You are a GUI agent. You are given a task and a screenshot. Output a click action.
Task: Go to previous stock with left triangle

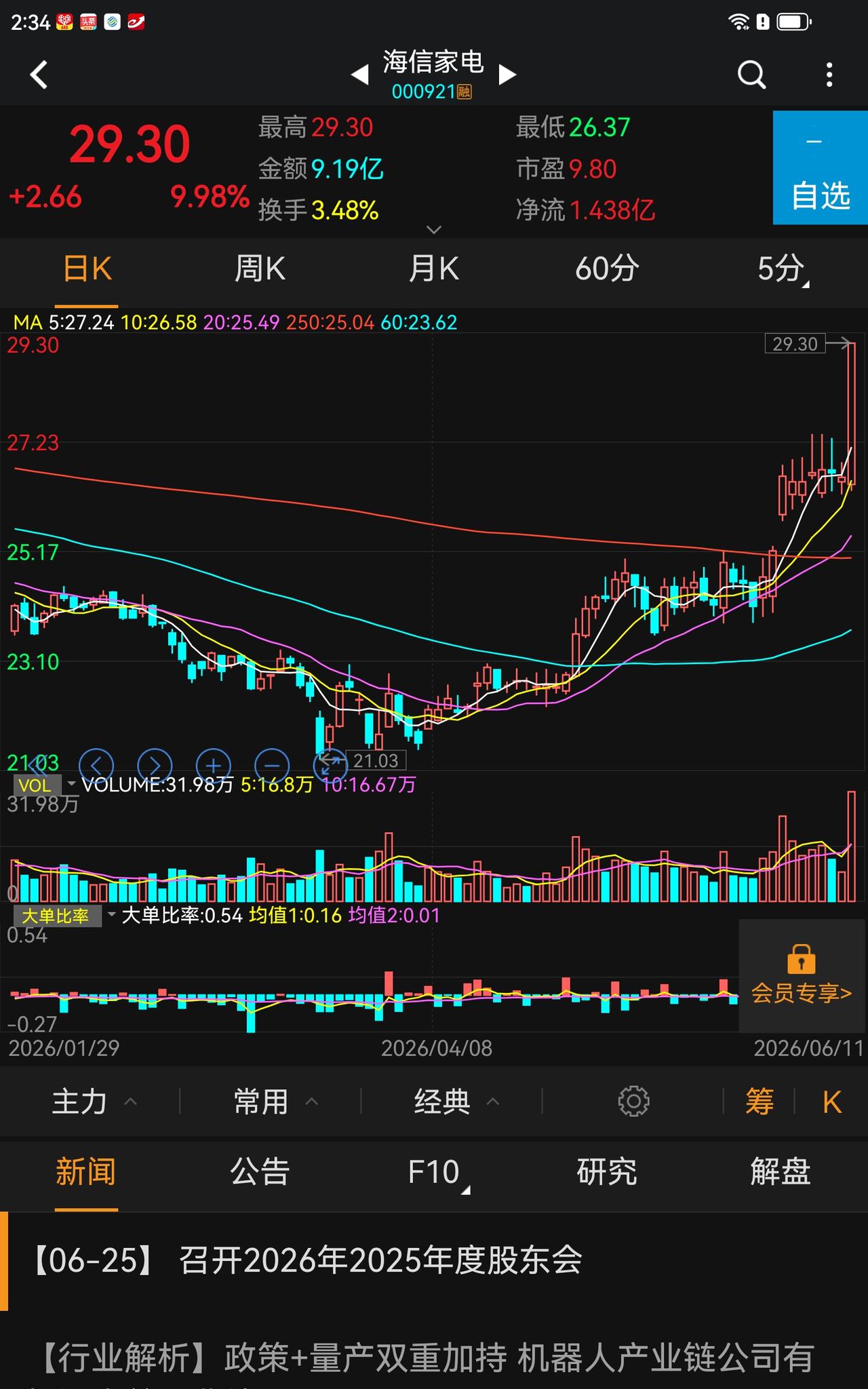[x=359, y=74]
